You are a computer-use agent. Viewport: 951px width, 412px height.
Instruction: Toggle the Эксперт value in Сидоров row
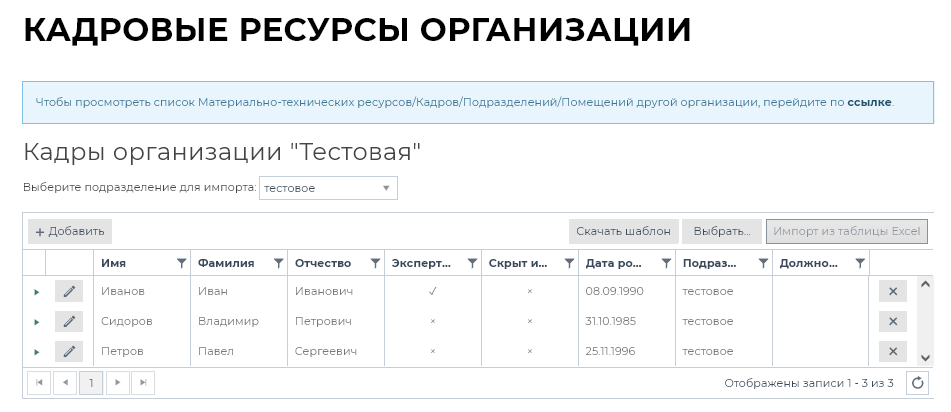tap(432, 321)
